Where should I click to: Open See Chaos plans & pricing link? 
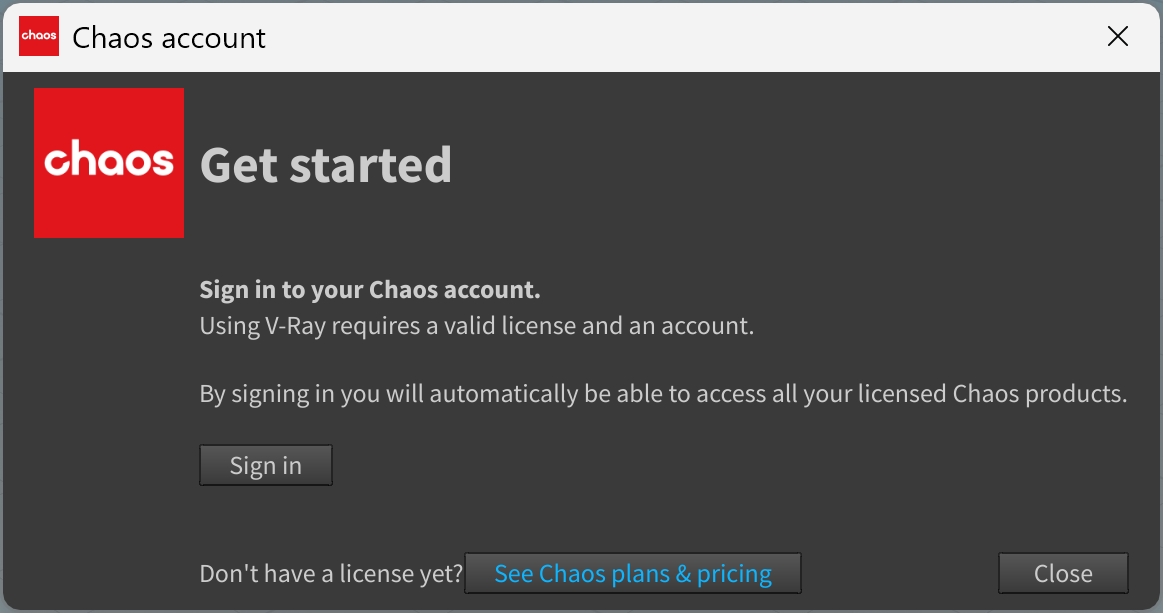tap(633, 573)
